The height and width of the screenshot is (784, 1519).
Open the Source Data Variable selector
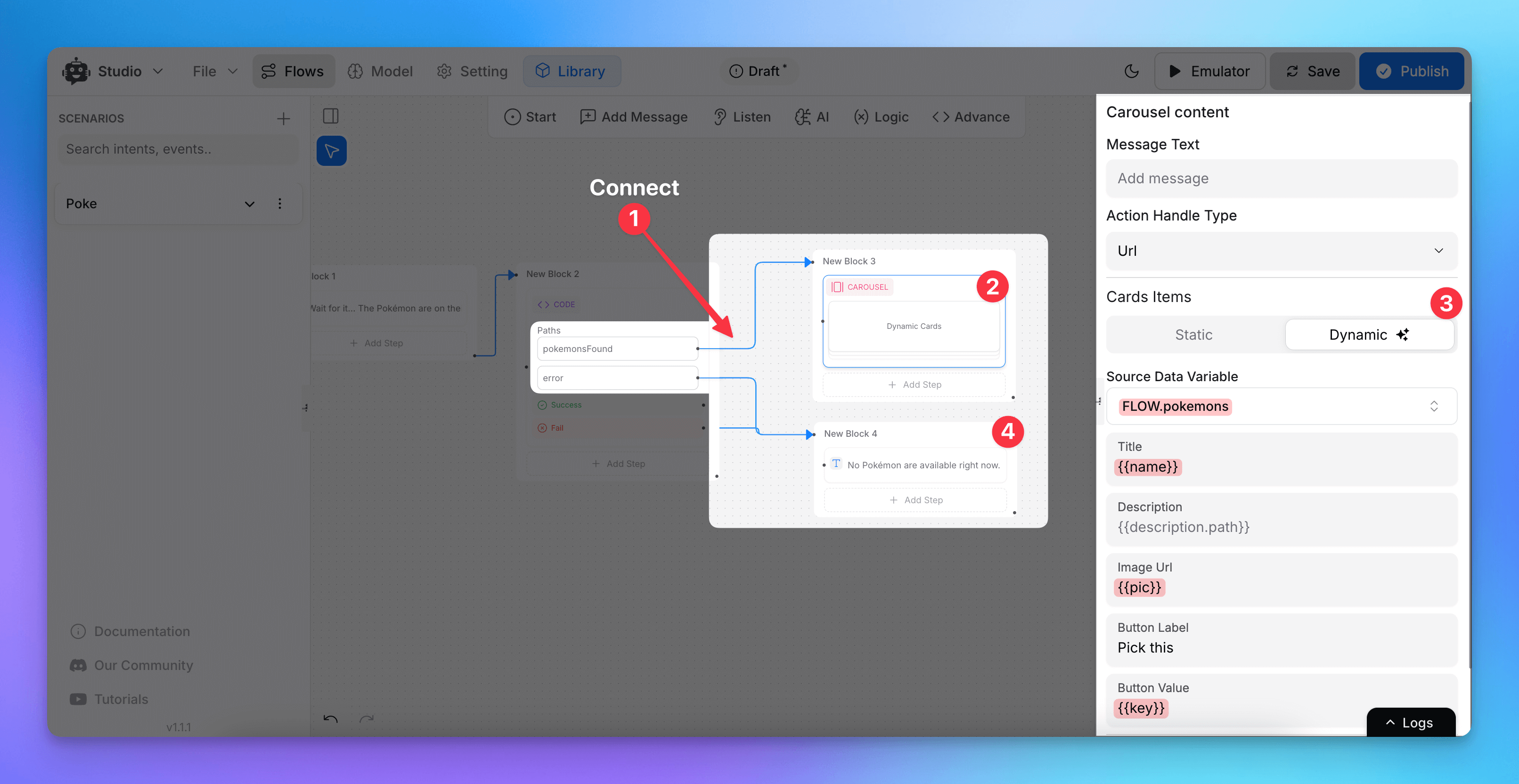[x=1282, y=406]
